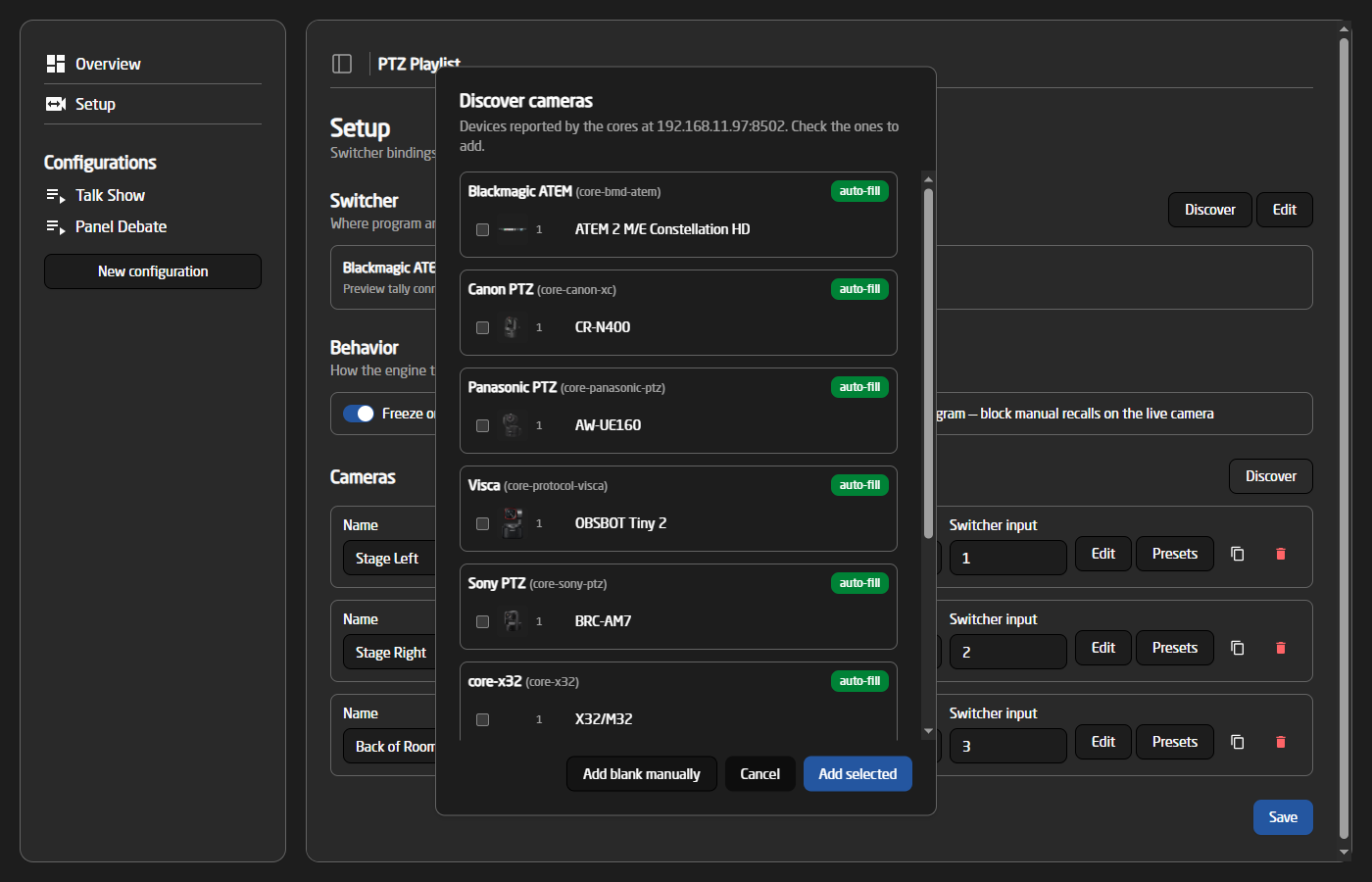This screenshot has height=882, width=1372.
Task: Click the dialog scrollbar down arrow
Action: tap(928, 731)
